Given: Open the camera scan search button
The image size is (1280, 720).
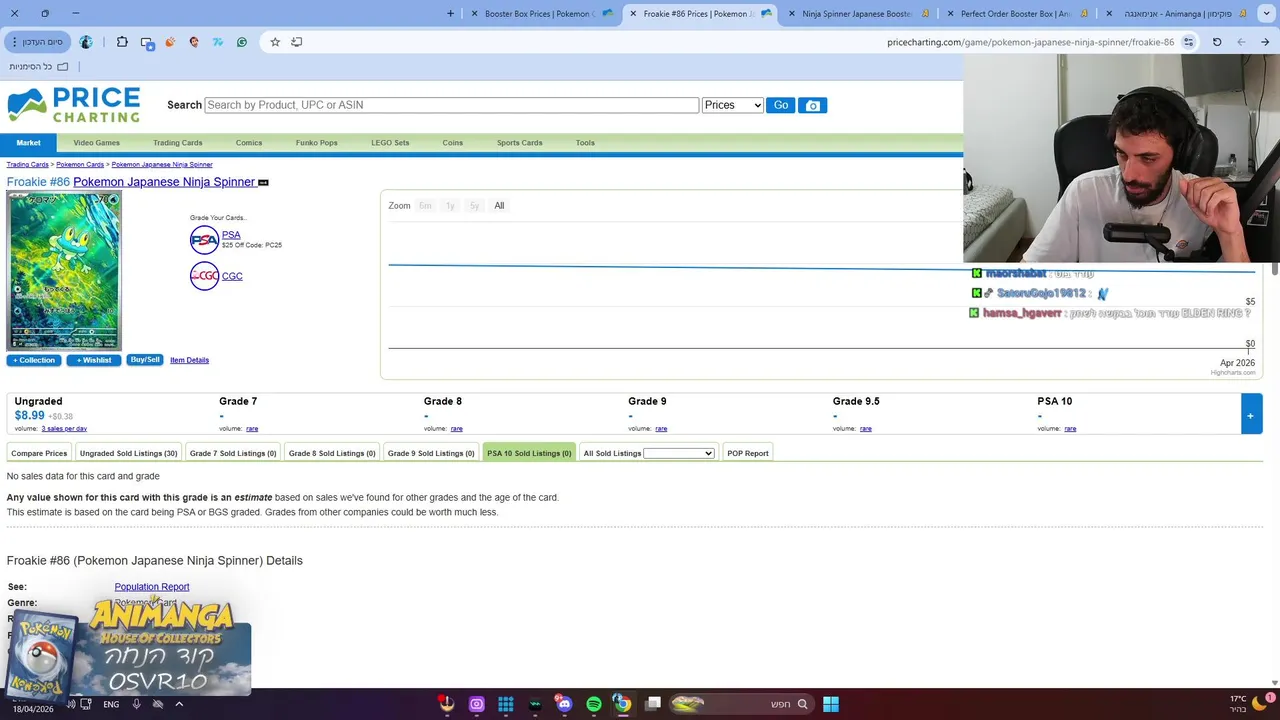Looking at the screenshot, I should [x=812, y=105].
